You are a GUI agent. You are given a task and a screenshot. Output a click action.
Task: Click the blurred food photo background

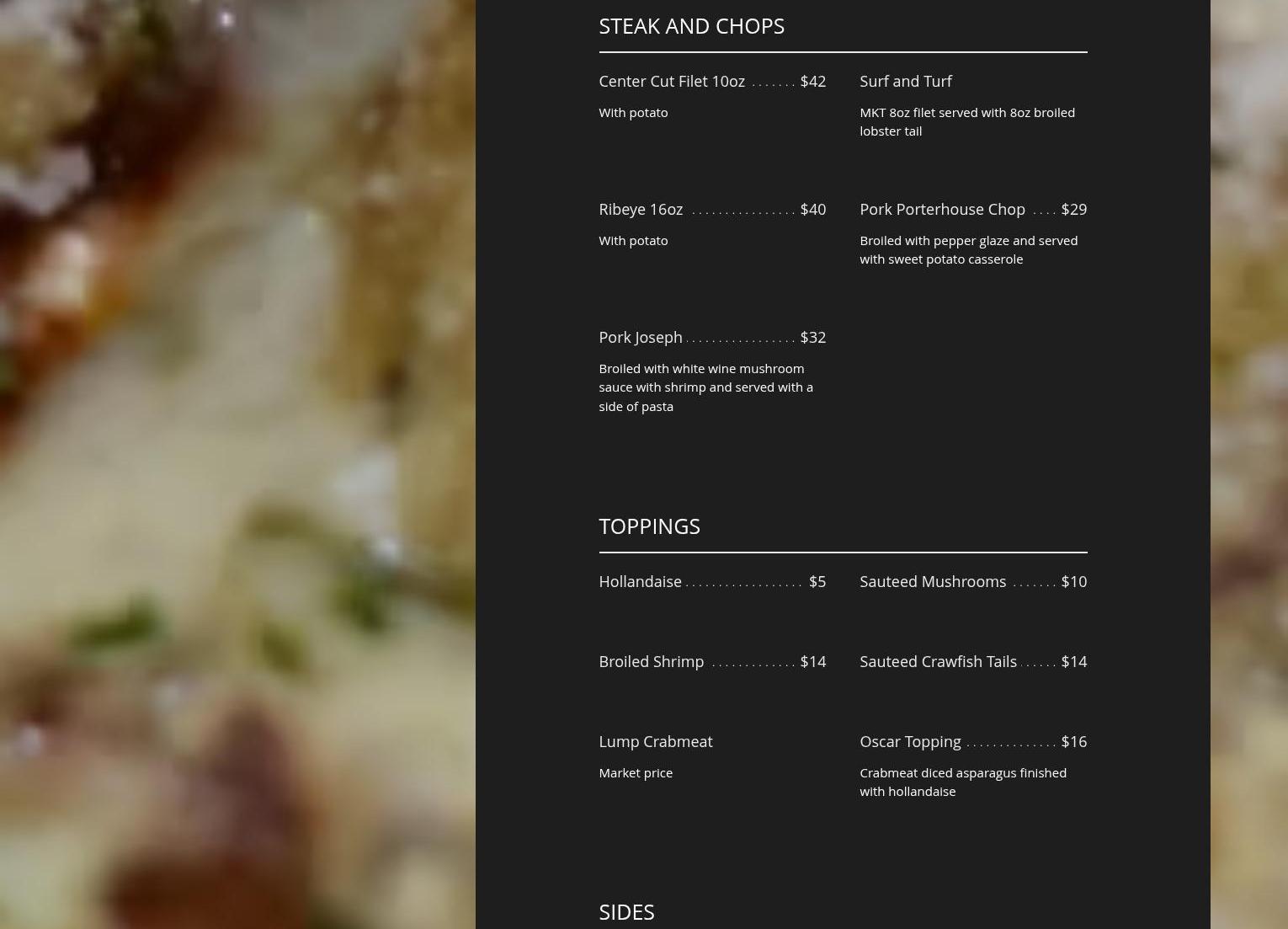237,464
